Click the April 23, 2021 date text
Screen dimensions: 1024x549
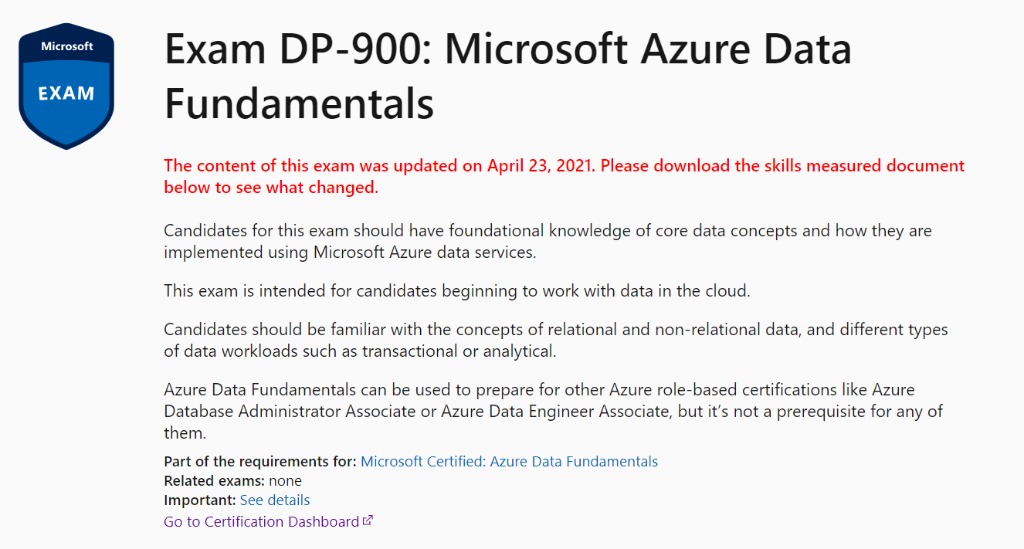541,166
